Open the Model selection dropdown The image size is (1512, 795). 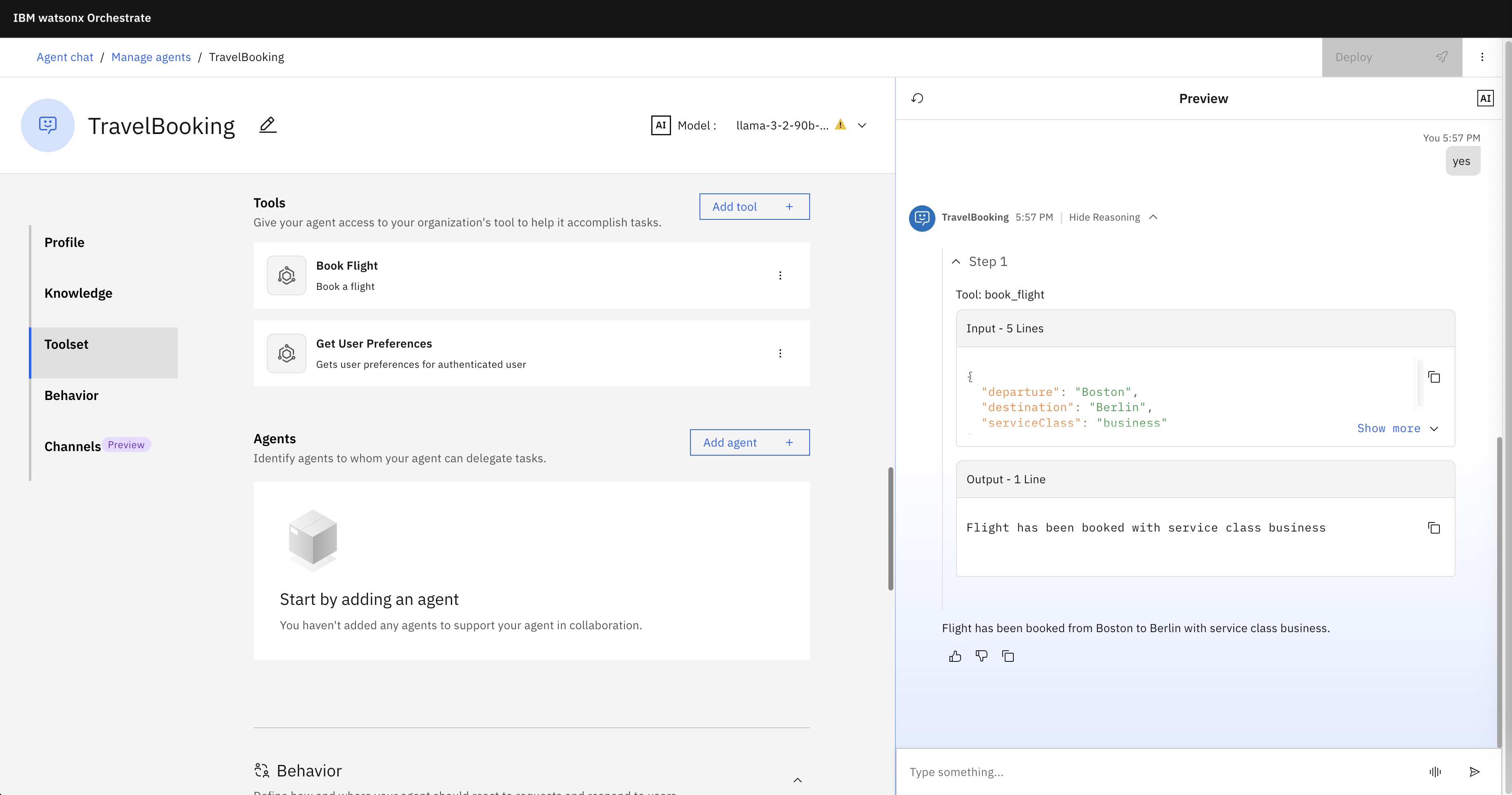[862, 125]
